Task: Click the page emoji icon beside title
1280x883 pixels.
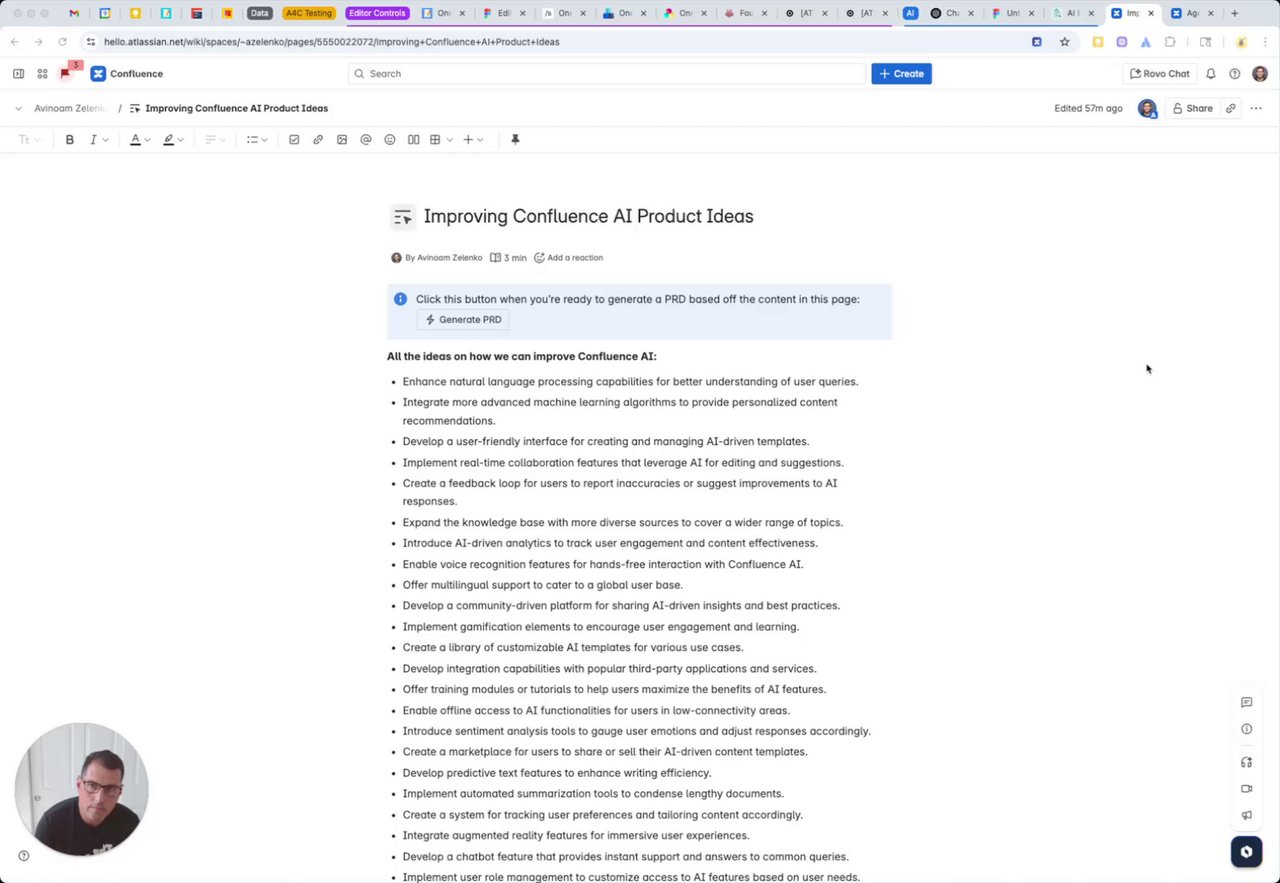Action: click(x=402, y=216)
